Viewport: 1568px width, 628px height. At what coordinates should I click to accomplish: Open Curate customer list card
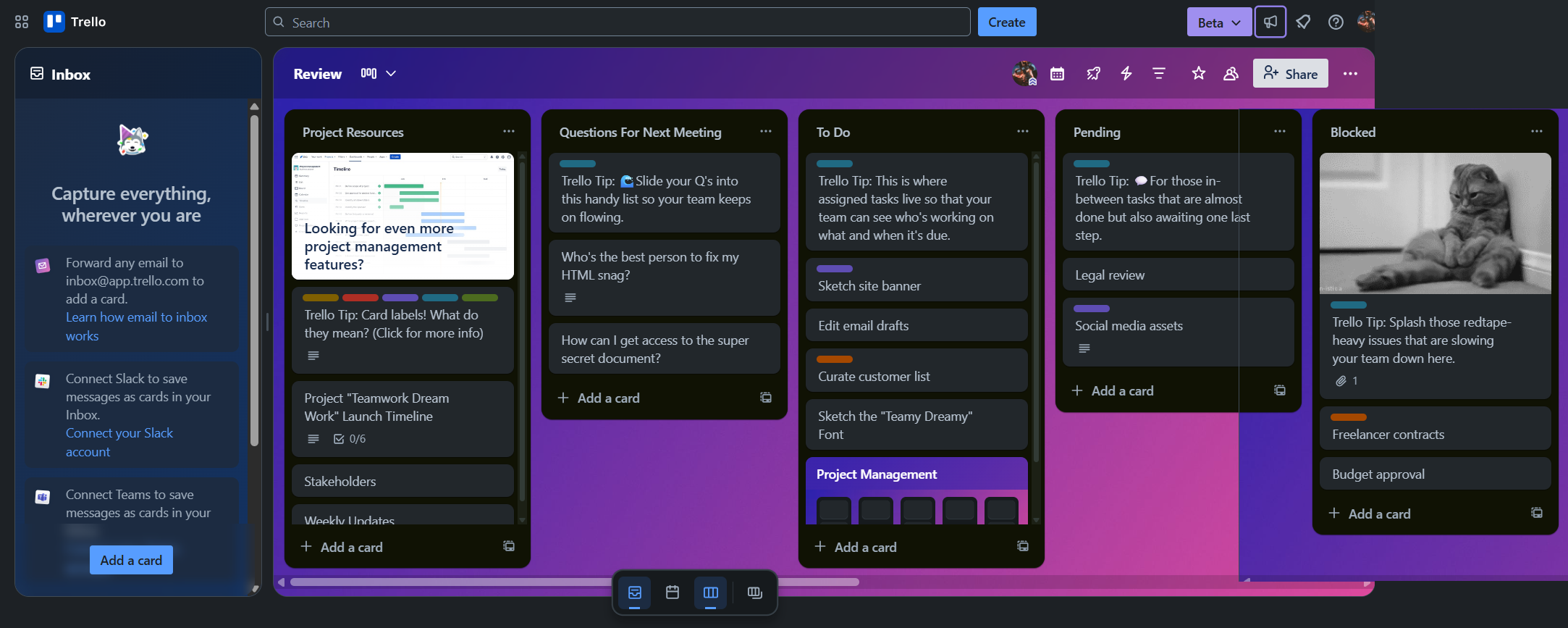[916, 370]
